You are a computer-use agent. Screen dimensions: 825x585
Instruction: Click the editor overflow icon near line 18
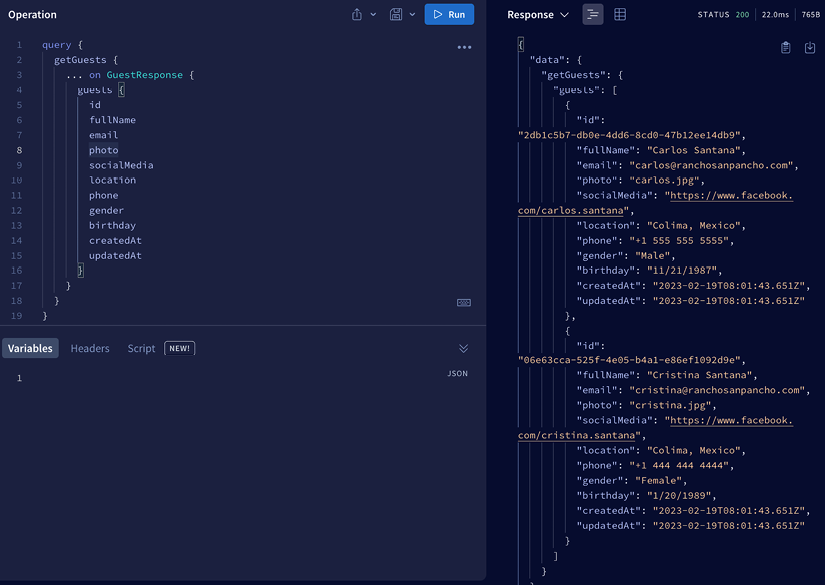(x=463, y=302)
